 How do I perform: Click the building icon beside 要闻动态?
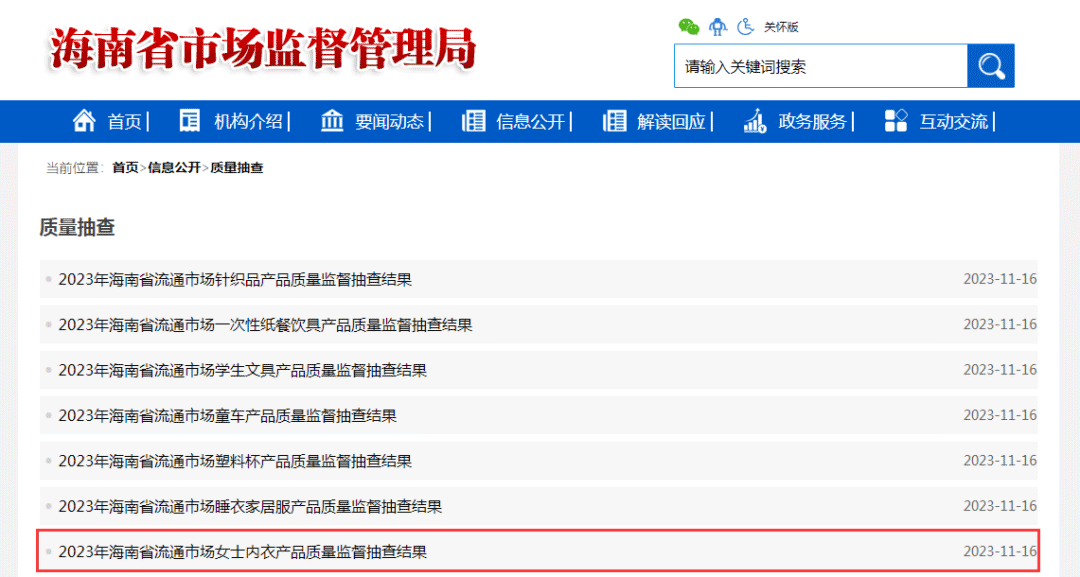332,121
